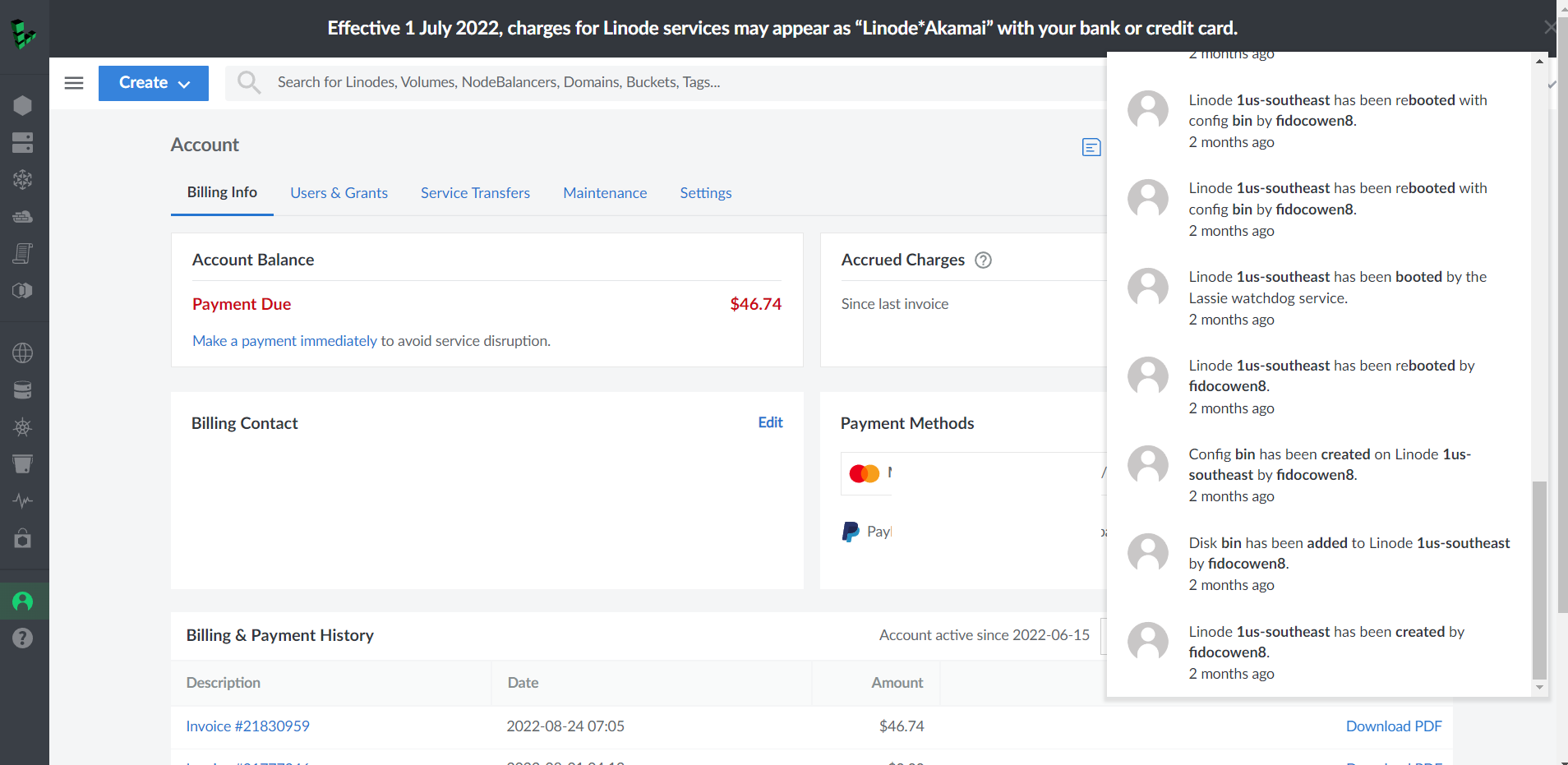Open Domains from the sidebar globe icon
Image resolution: width=1568 pixels, height=765 pixels.
(x=23, y=353)
